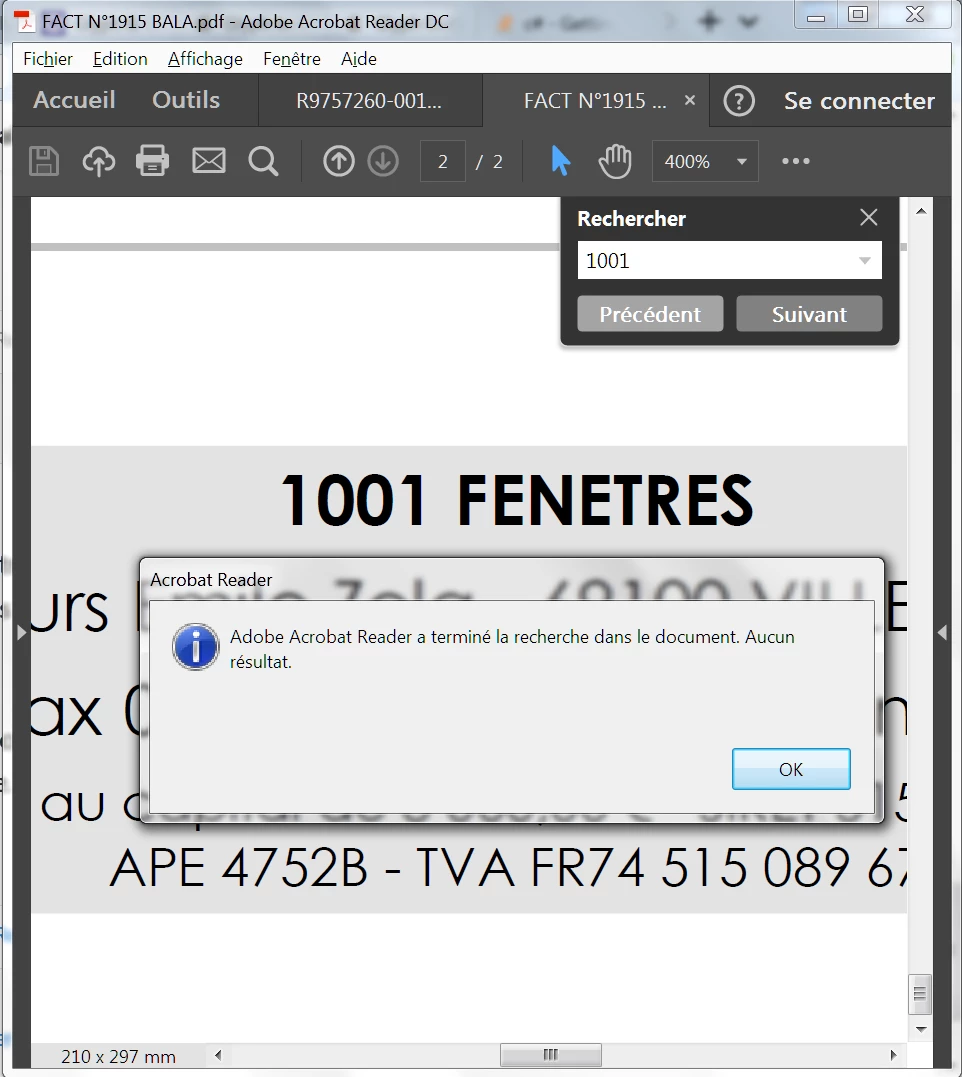
Task: Show more tools via the three dots
Action: tap(796, 161)
